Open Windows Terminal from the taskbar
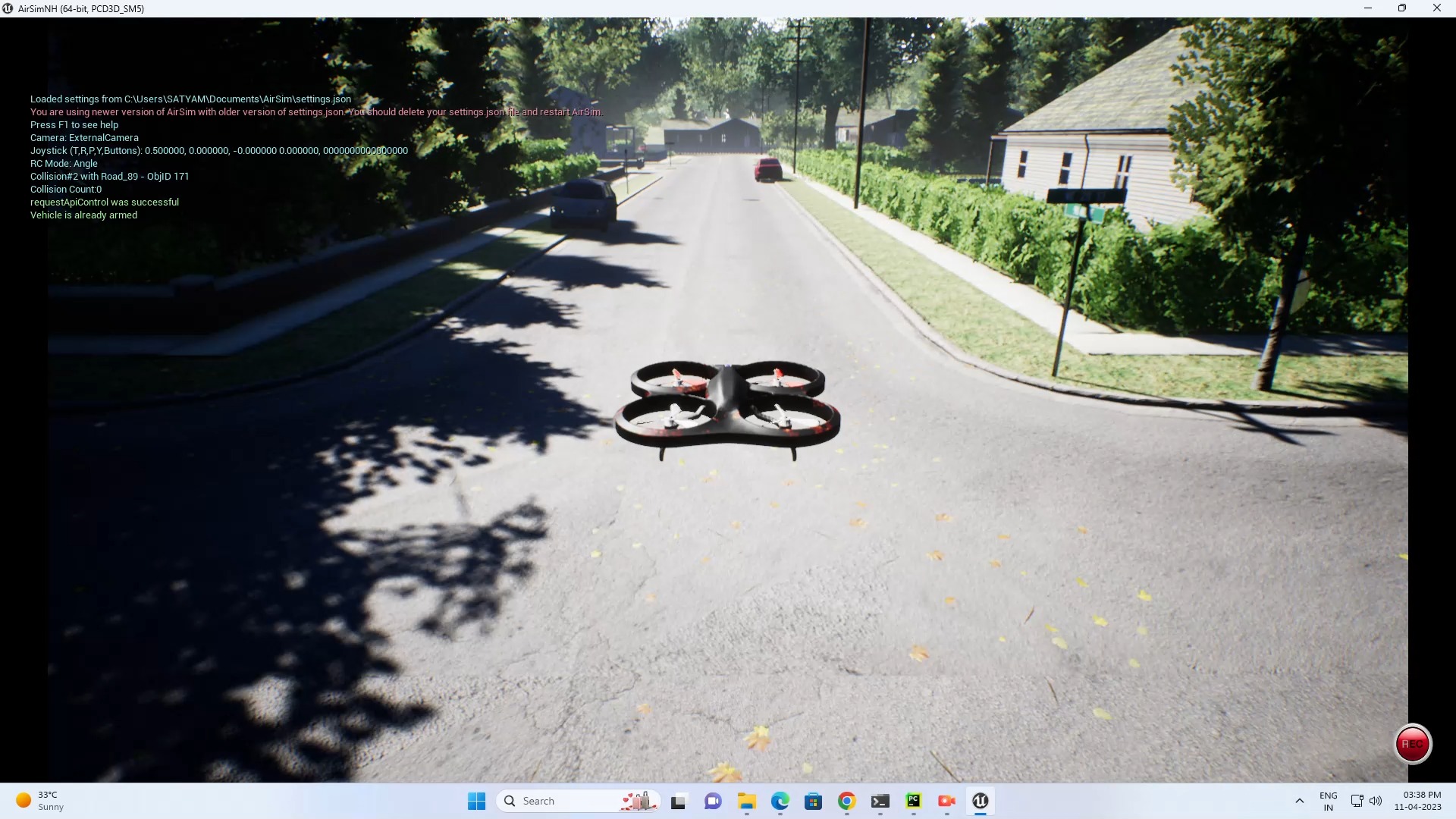 (880, 802)
